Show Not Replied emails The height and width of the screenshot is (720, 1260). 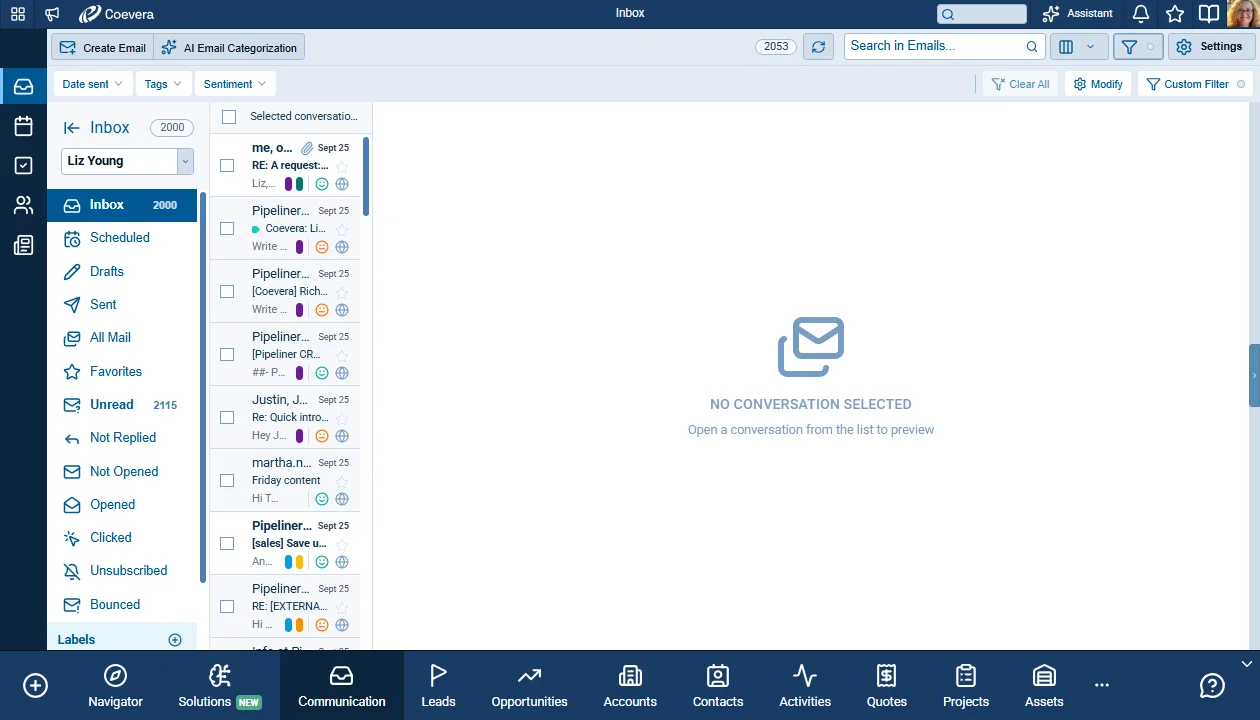[122, 438]
